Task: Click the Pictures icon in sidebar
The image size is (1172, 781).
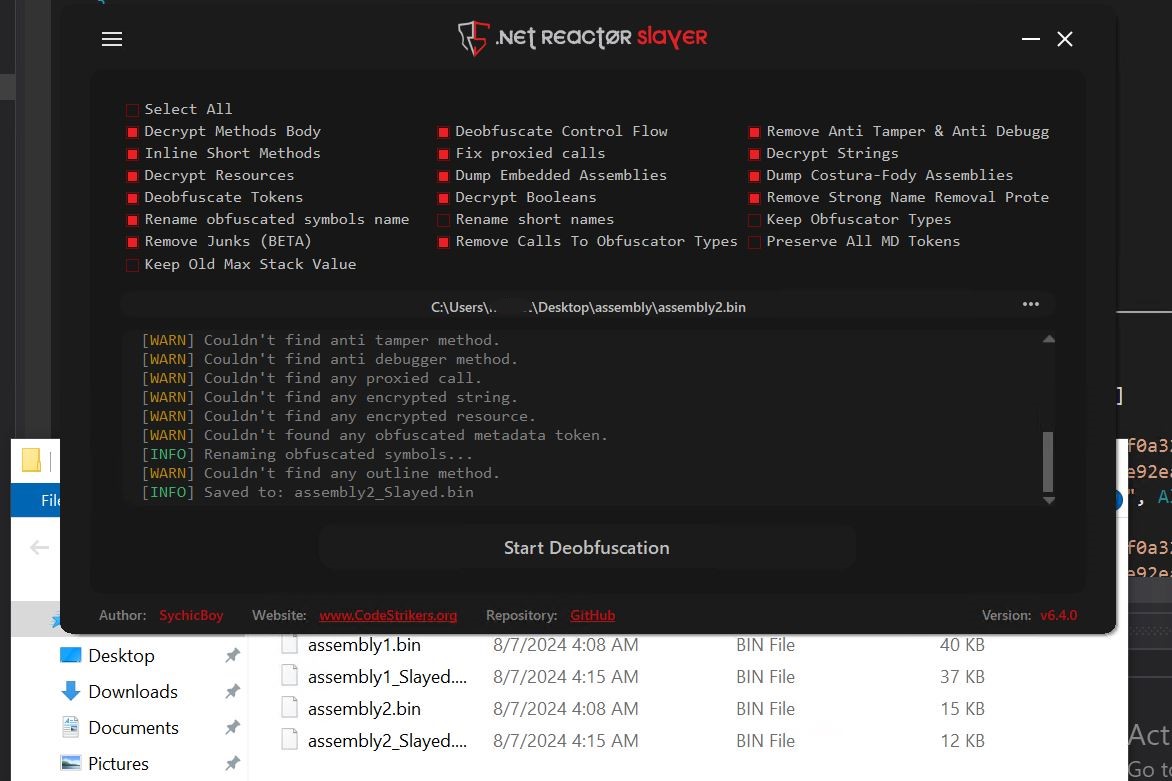Action: coord(70,764)
